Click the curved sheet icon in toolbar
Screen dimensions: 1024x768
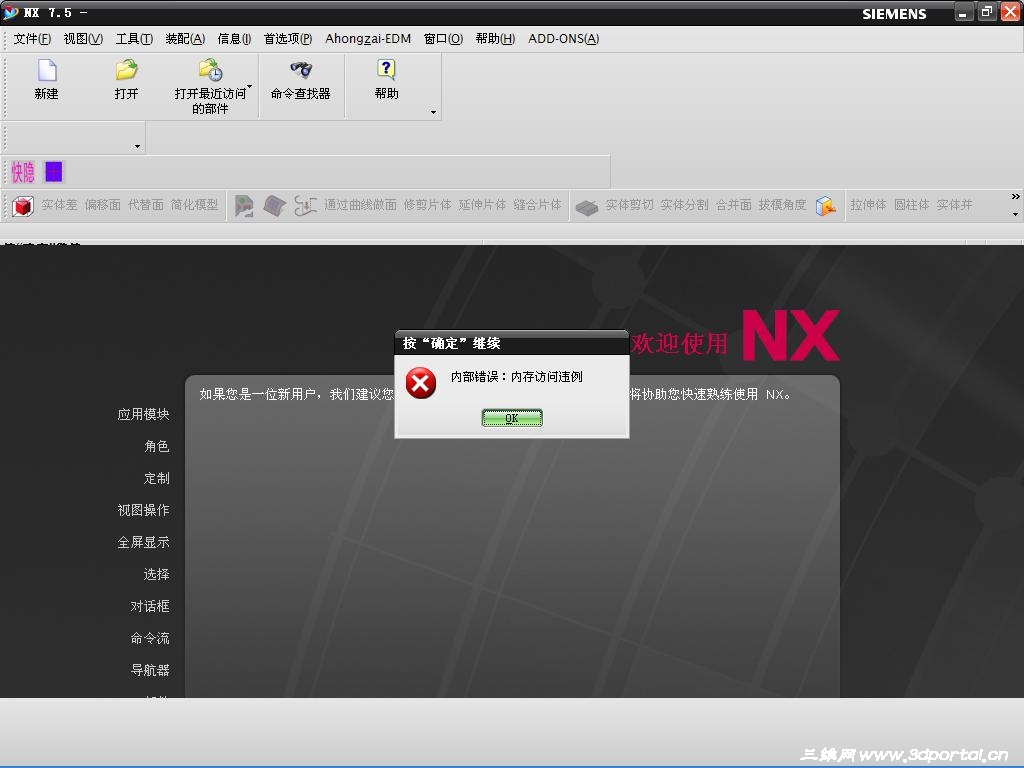[274, 206]
